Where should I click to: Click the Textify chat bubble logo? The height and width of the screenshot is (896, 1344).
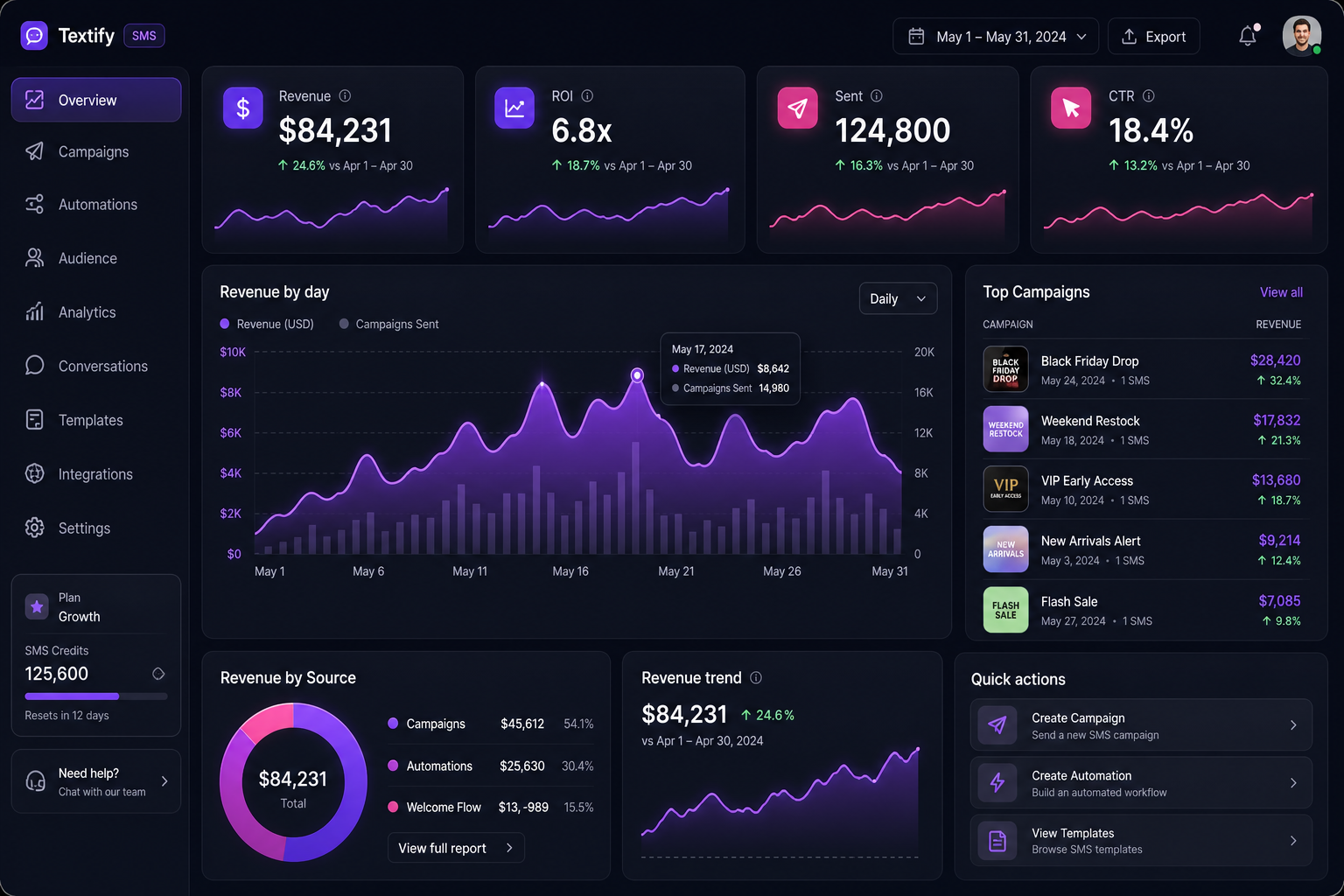click(34, 36)
